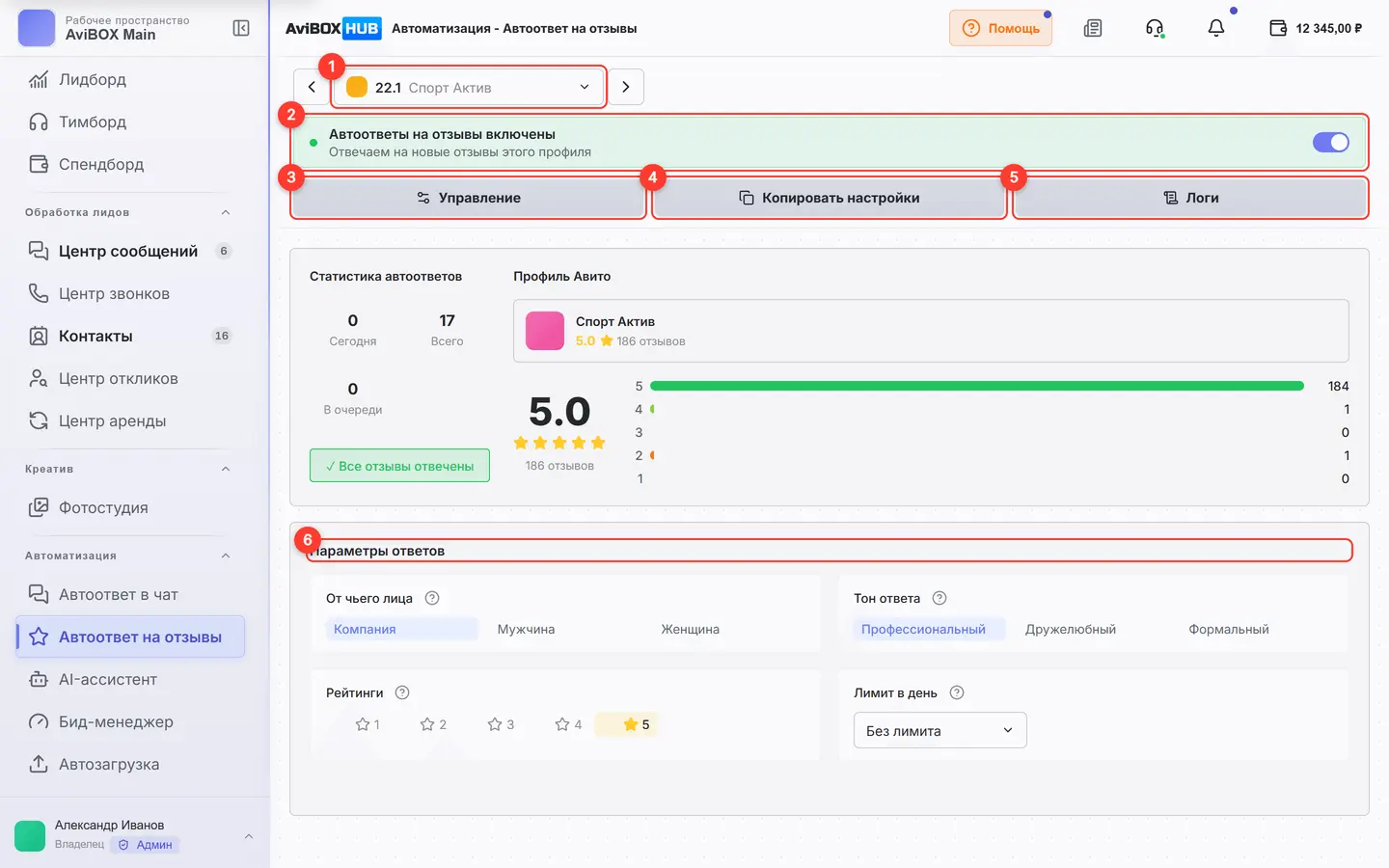Expand the Александр Иванов user menu

[x=249, y=836]
